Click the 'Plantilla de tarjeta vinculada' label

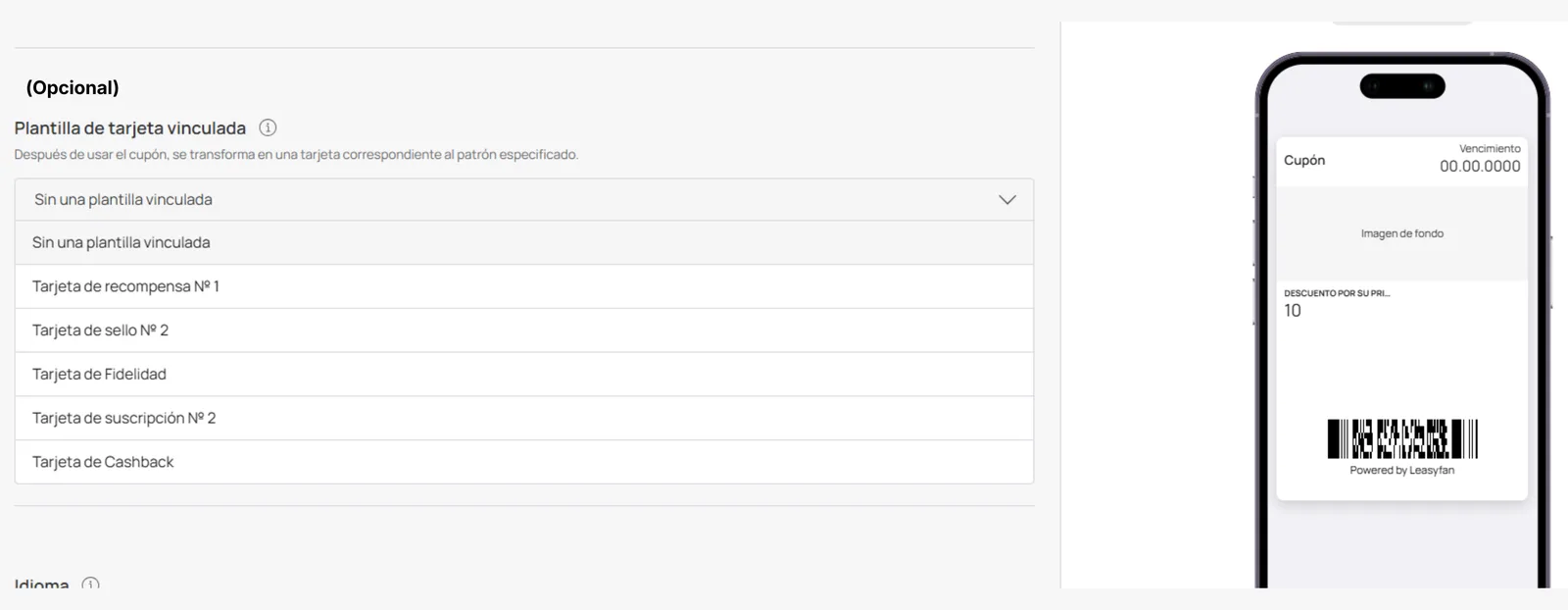tap(130, 128)
